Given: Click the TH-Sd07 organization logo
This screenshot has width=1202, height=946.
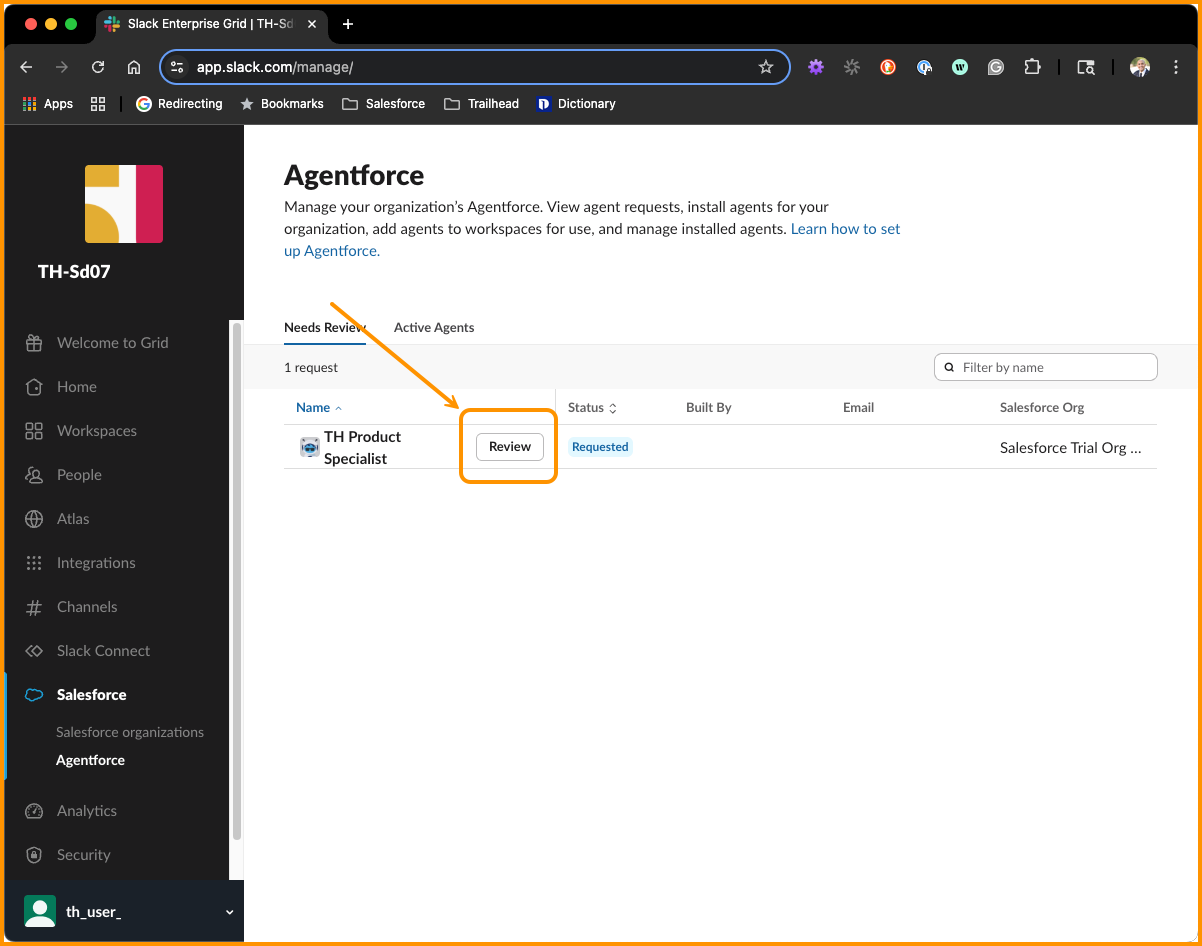Looking at the screenshot, I should coord(123,204).
